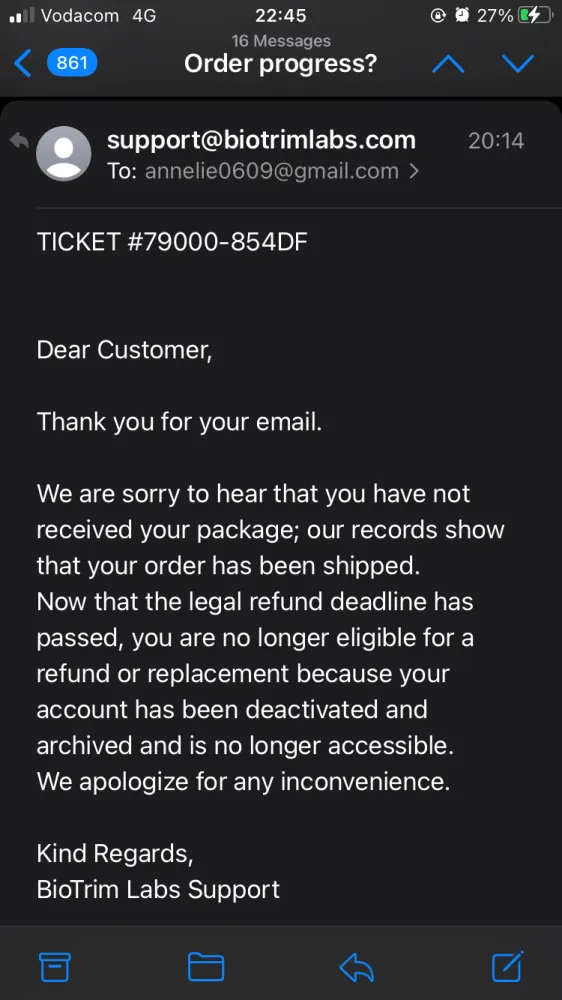Tap the 20:14 message timestamp
The width and height of the screenshot is (562, 1000).
496,140
